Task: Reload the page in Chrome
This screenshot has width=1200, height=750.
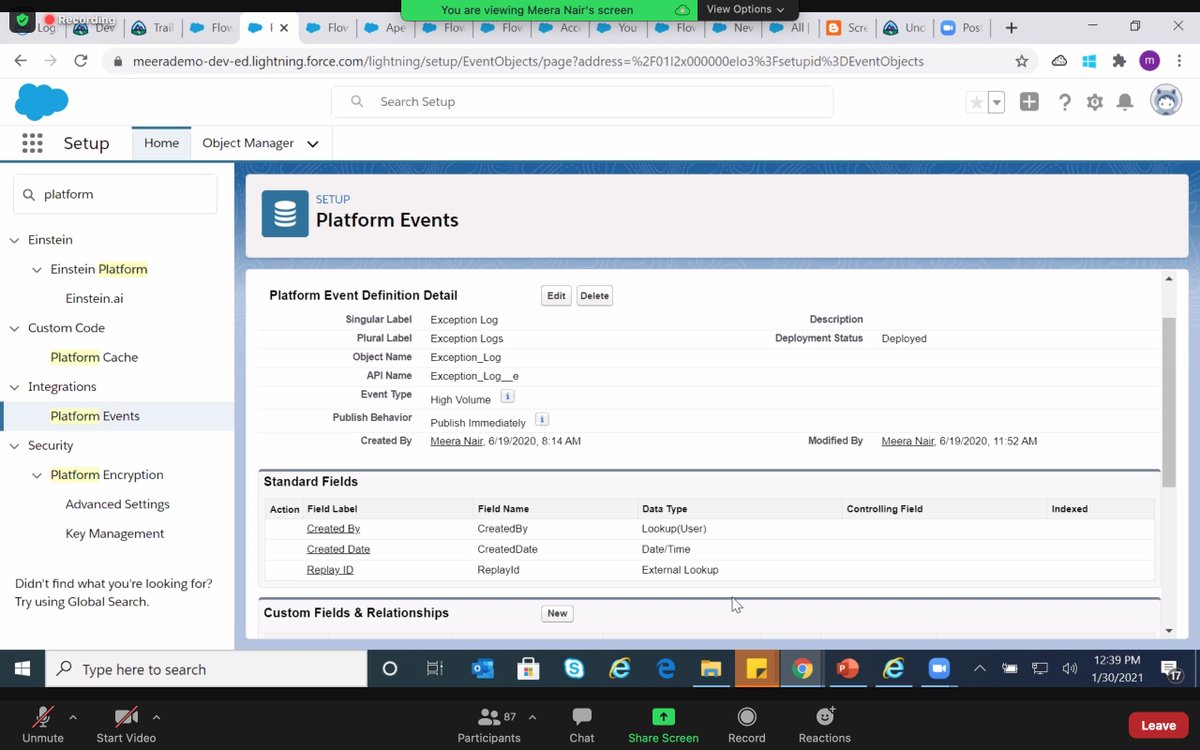Action: click(x=81, y=61)
